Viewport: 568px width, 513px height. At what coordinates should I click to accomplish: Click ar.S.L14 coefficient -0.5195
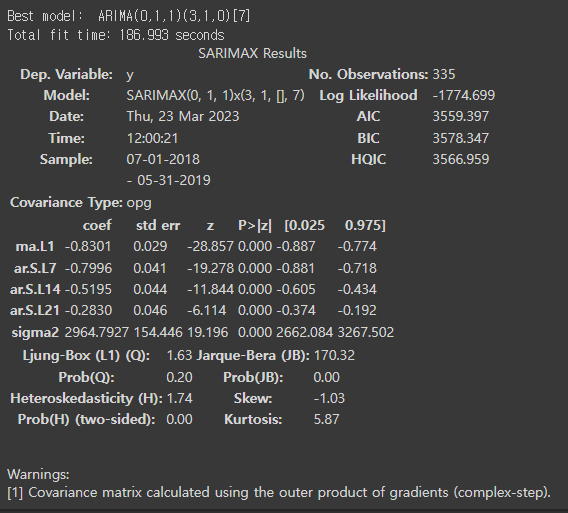pos(88,289)
